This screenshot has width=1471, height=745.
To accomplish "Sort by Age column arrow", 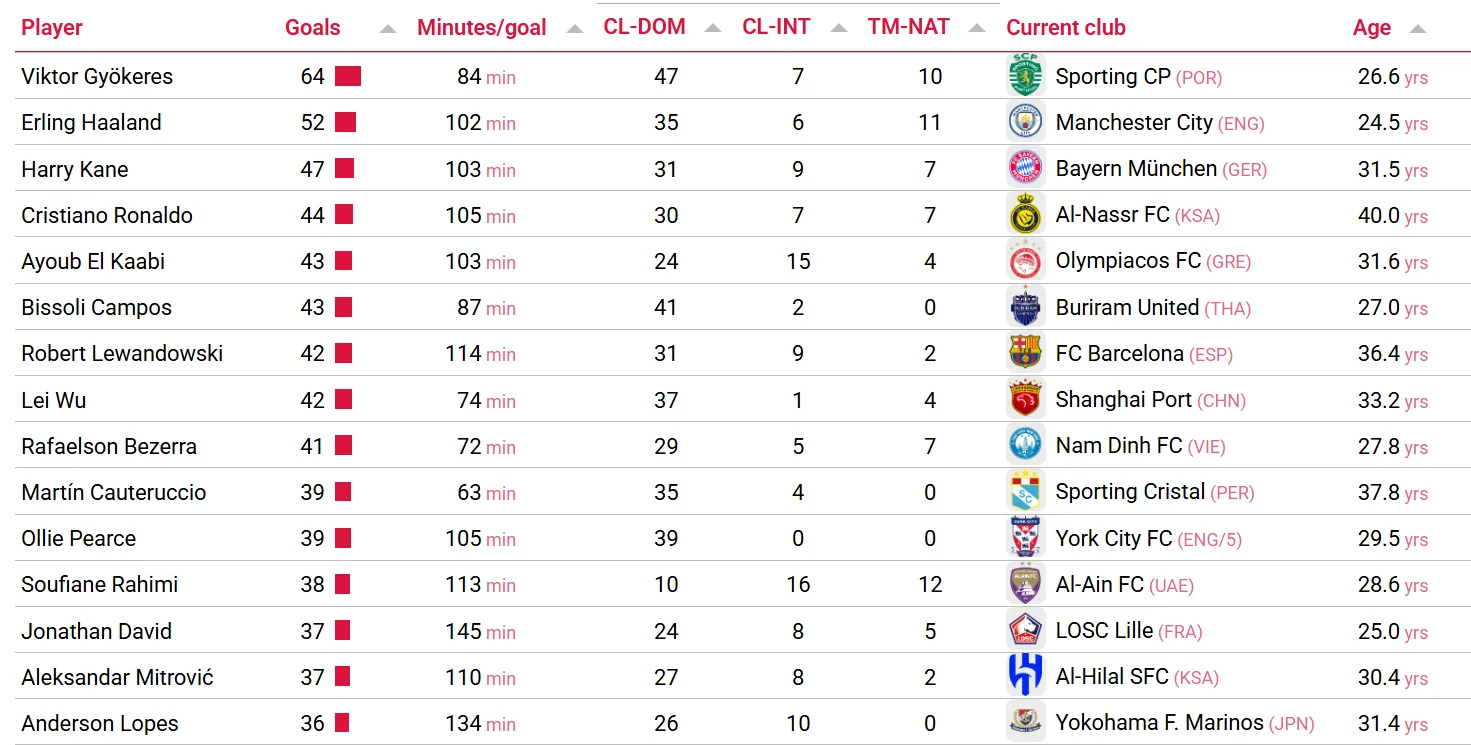I will [x=1417, y=29].
